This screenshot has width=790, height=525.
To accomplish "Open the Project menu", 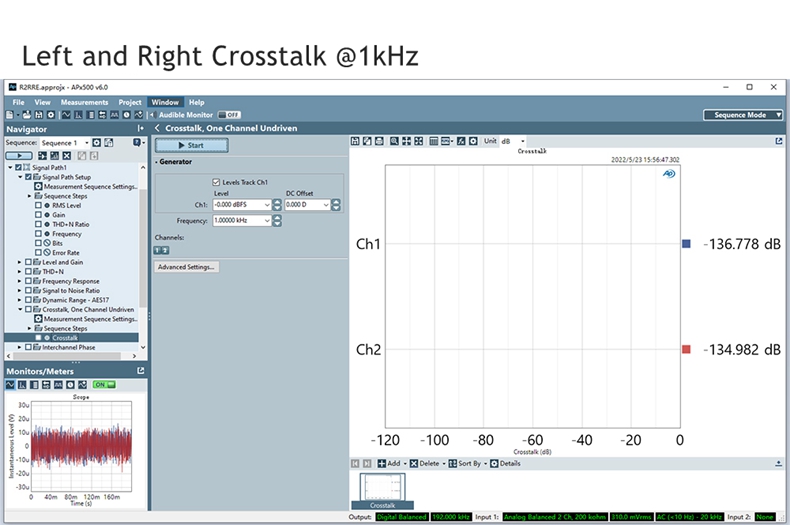I will [130, 102].
